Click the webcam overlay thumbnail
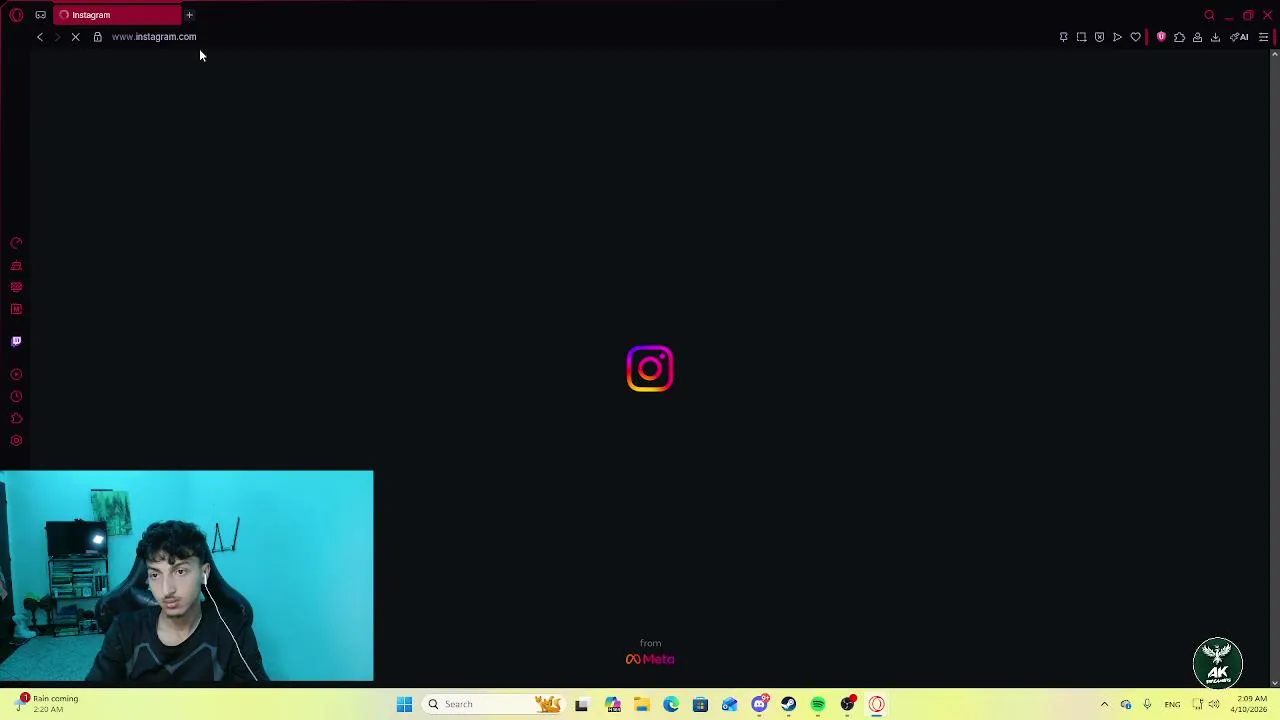 [187, 576]
